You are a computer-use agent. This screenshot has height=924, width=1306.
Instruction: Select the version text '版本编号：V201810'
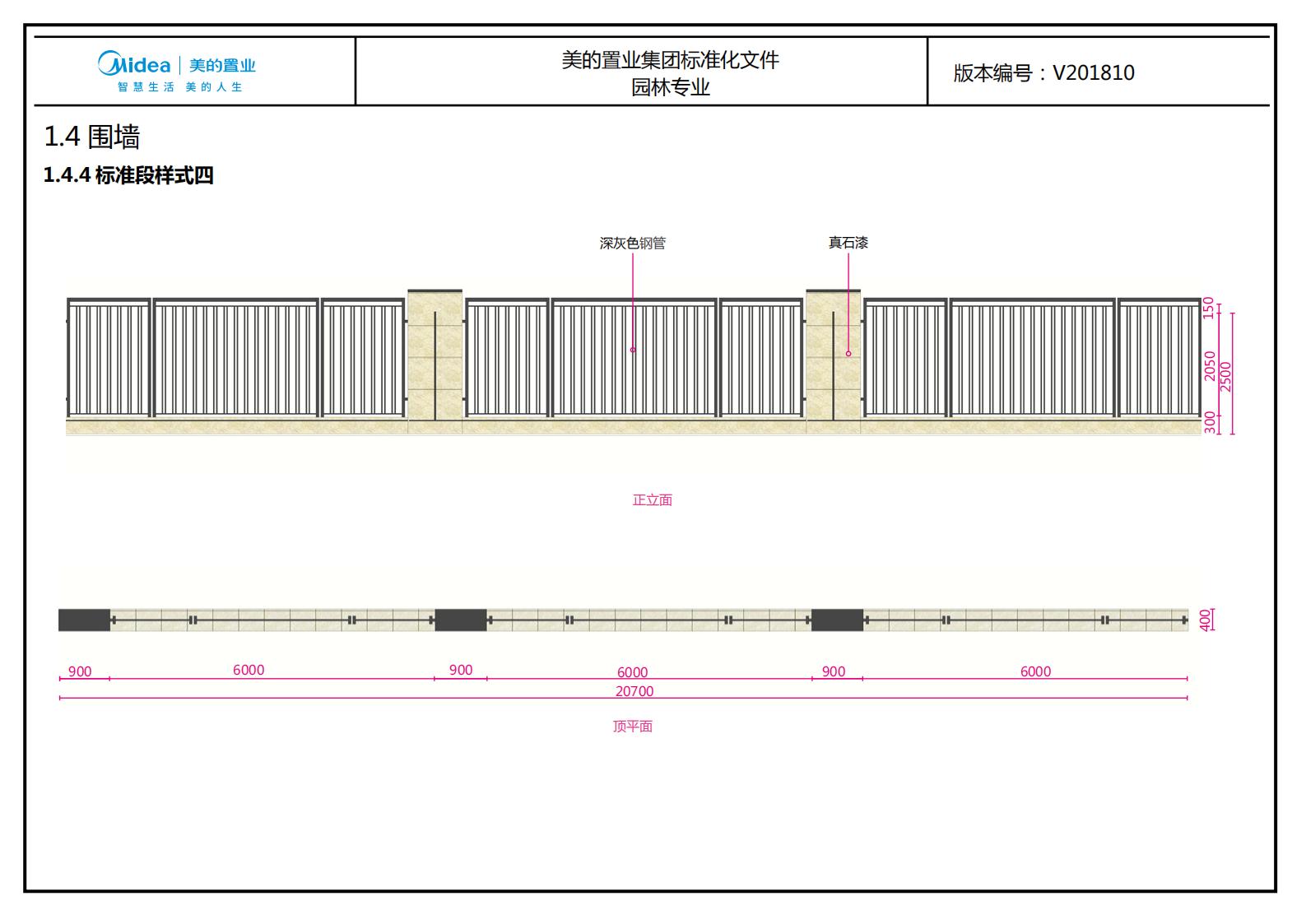(x=1043, y=72)
